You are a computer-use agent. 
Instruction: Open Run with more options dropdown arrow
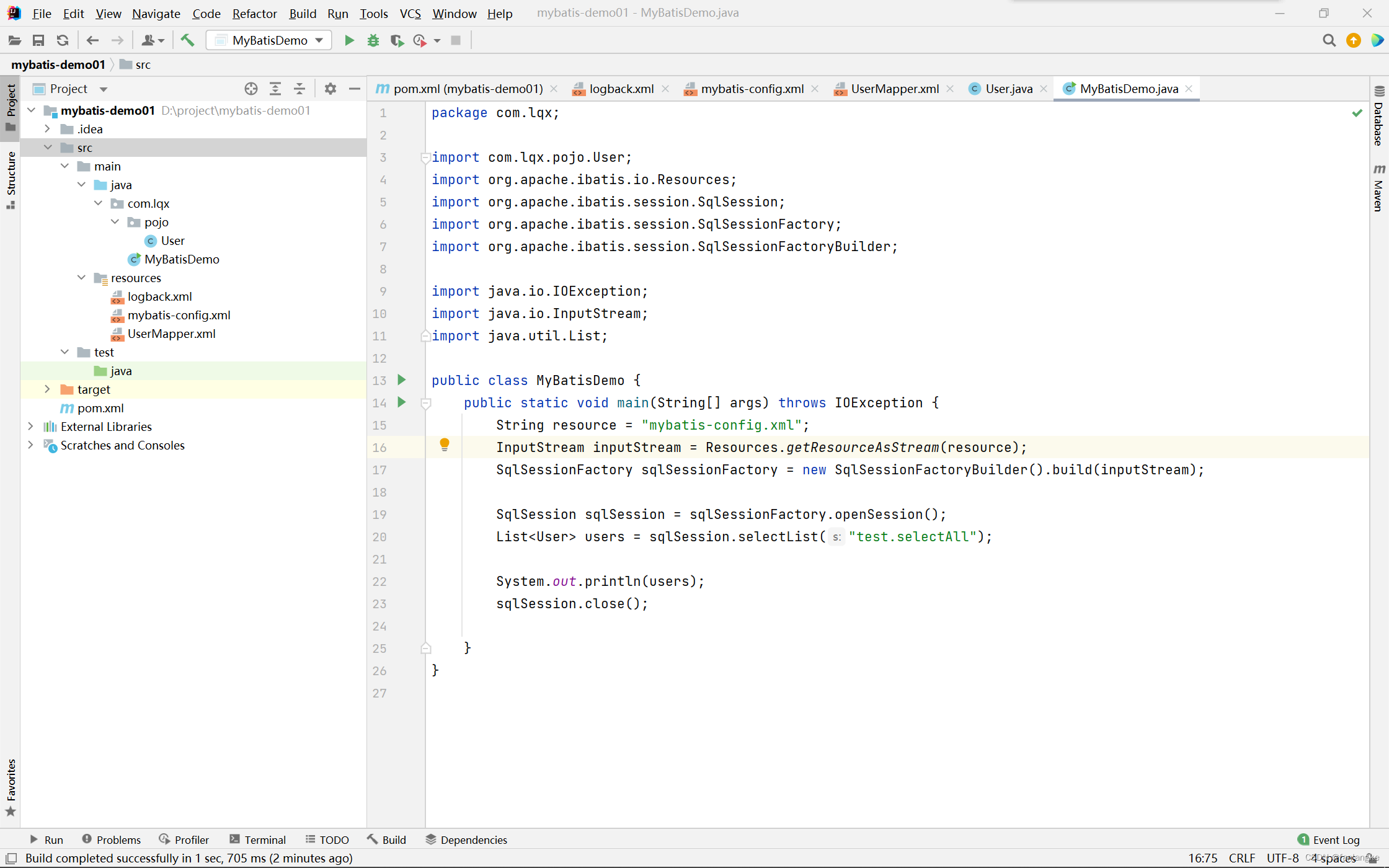coord(437,40)
